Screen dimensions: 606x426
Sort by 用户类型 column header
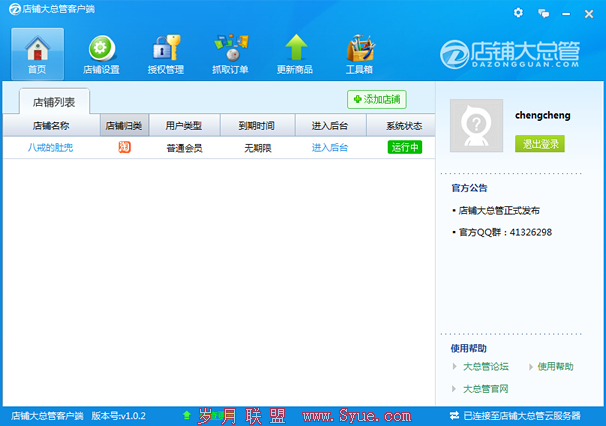click(184, 126)
